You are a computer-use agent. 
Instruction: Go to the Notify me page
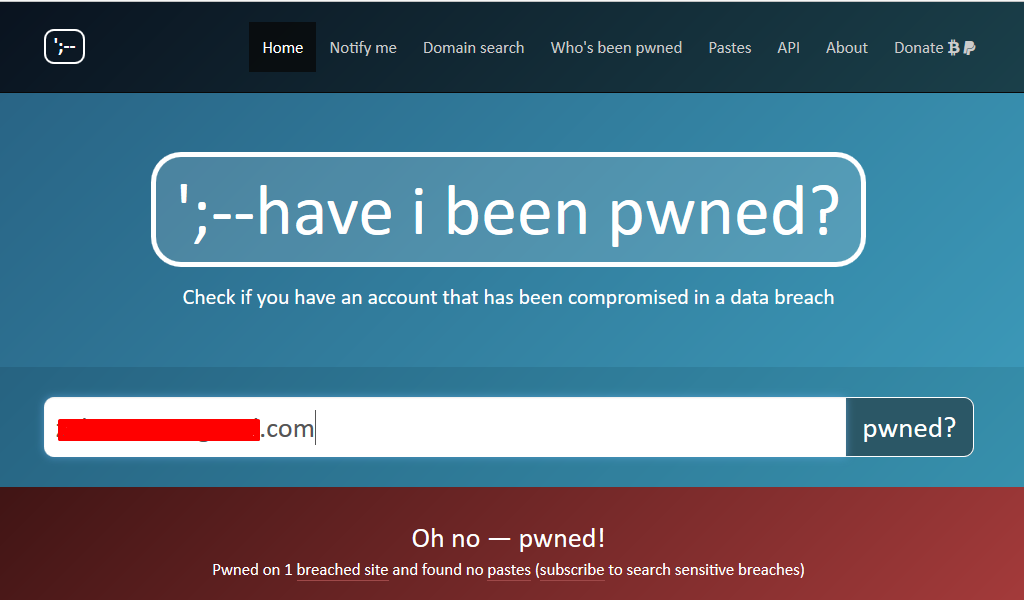[x=363, y=48]
